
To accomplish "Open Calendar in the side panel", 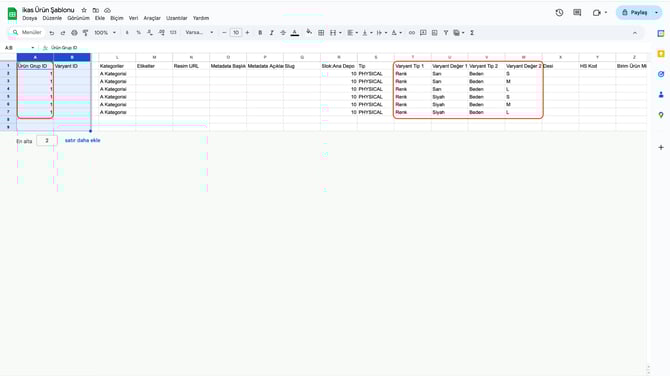I will tap(661, 33).
